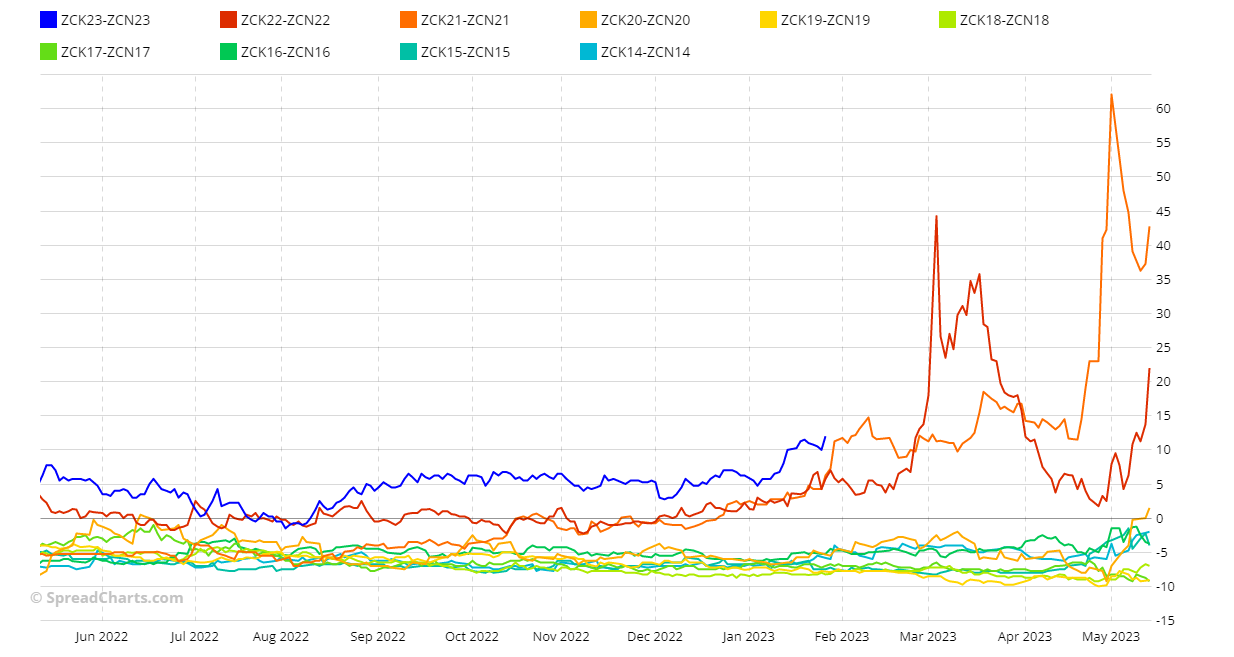Click the ZCK21-ZCN21 peak near 62
The height and width of the screenshot is (657, 1234).
coord(1111,95)
